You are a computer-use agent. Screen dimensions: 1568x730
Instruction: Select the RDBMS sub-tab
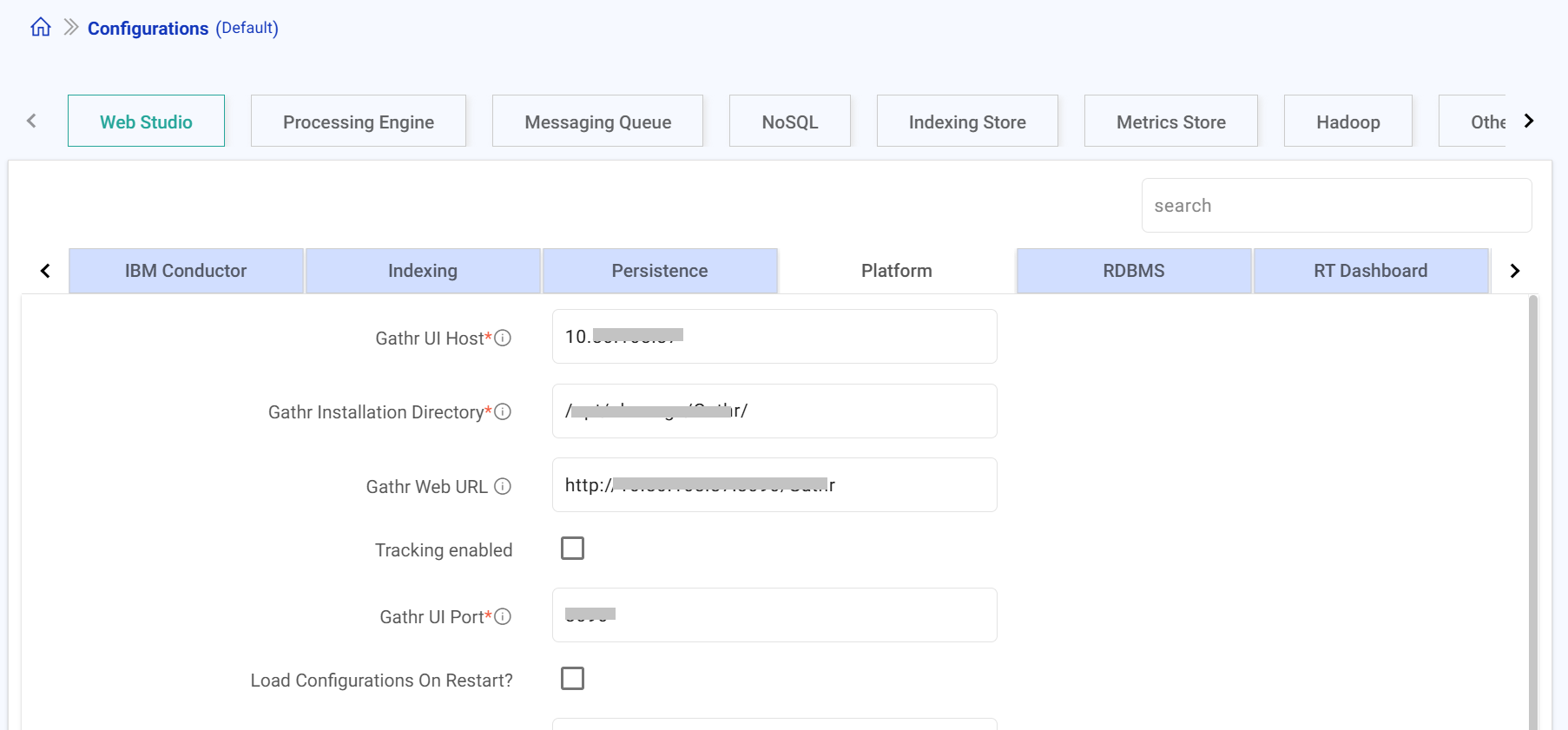click(1133, 271)
